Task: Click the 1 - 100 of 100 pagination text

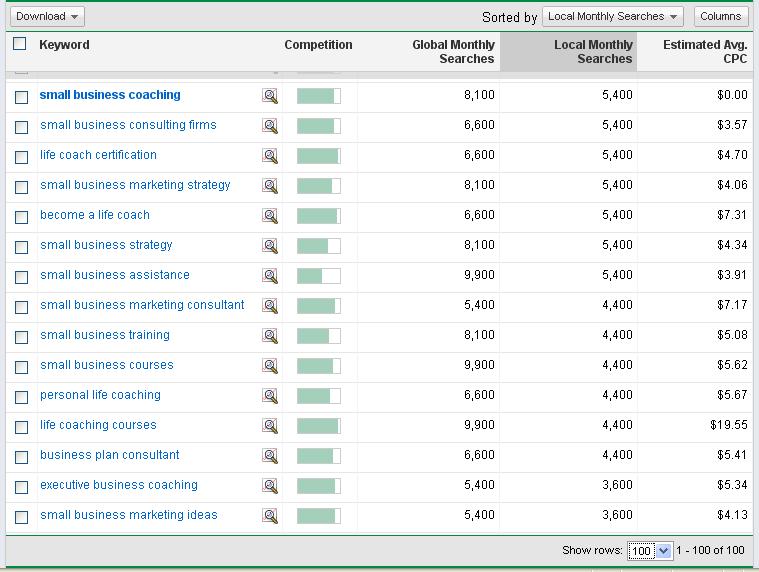Action: point(710,550)
